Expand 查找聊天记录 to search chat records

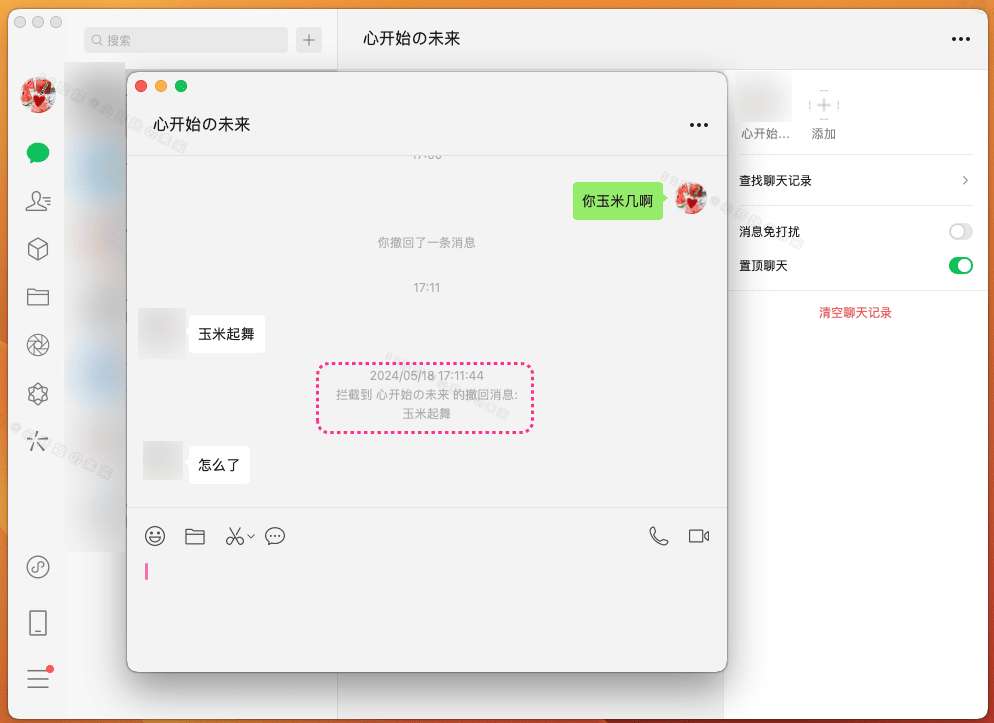855,180
